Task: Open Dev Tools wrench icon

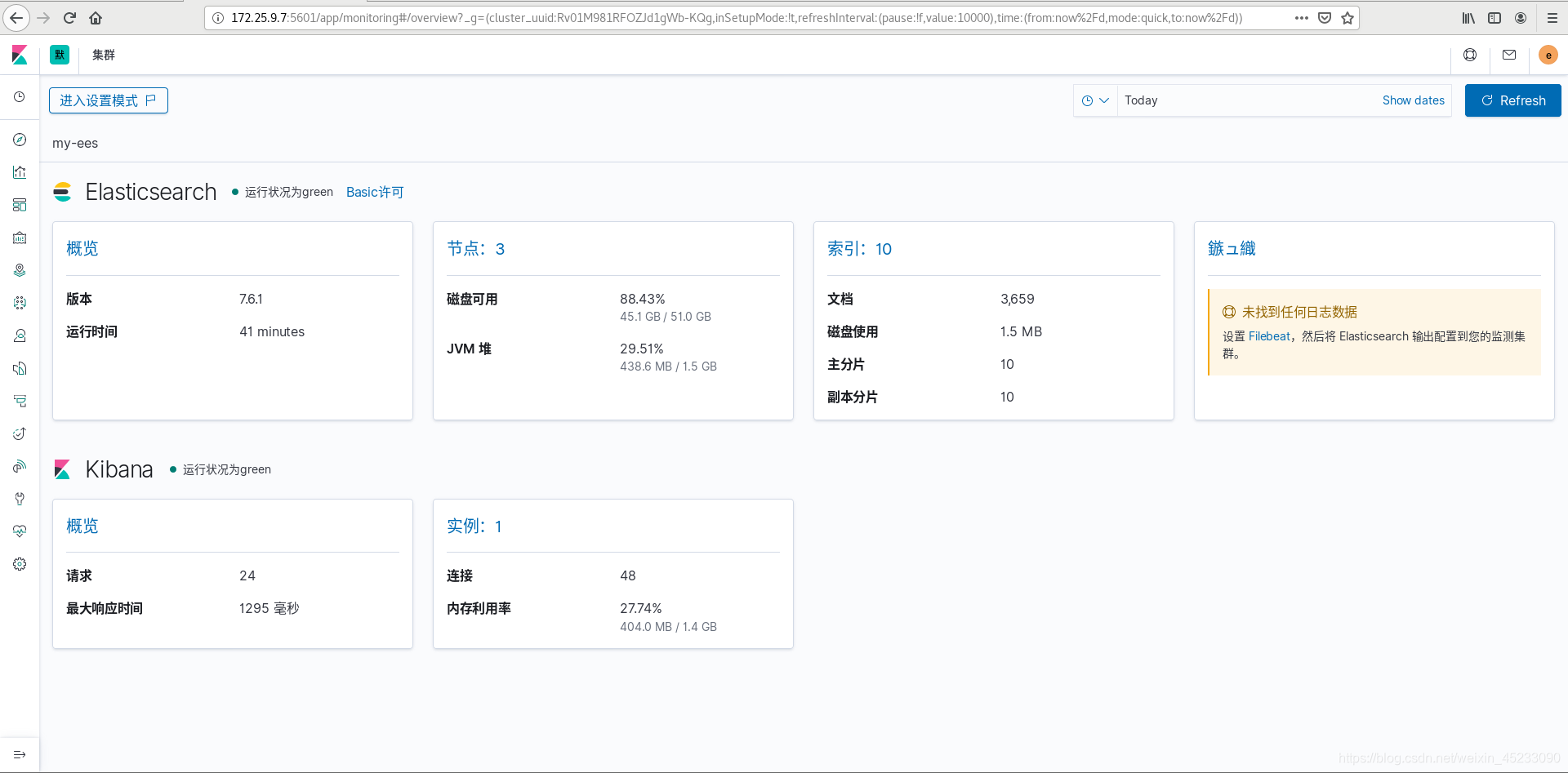Action: [20, 499]
